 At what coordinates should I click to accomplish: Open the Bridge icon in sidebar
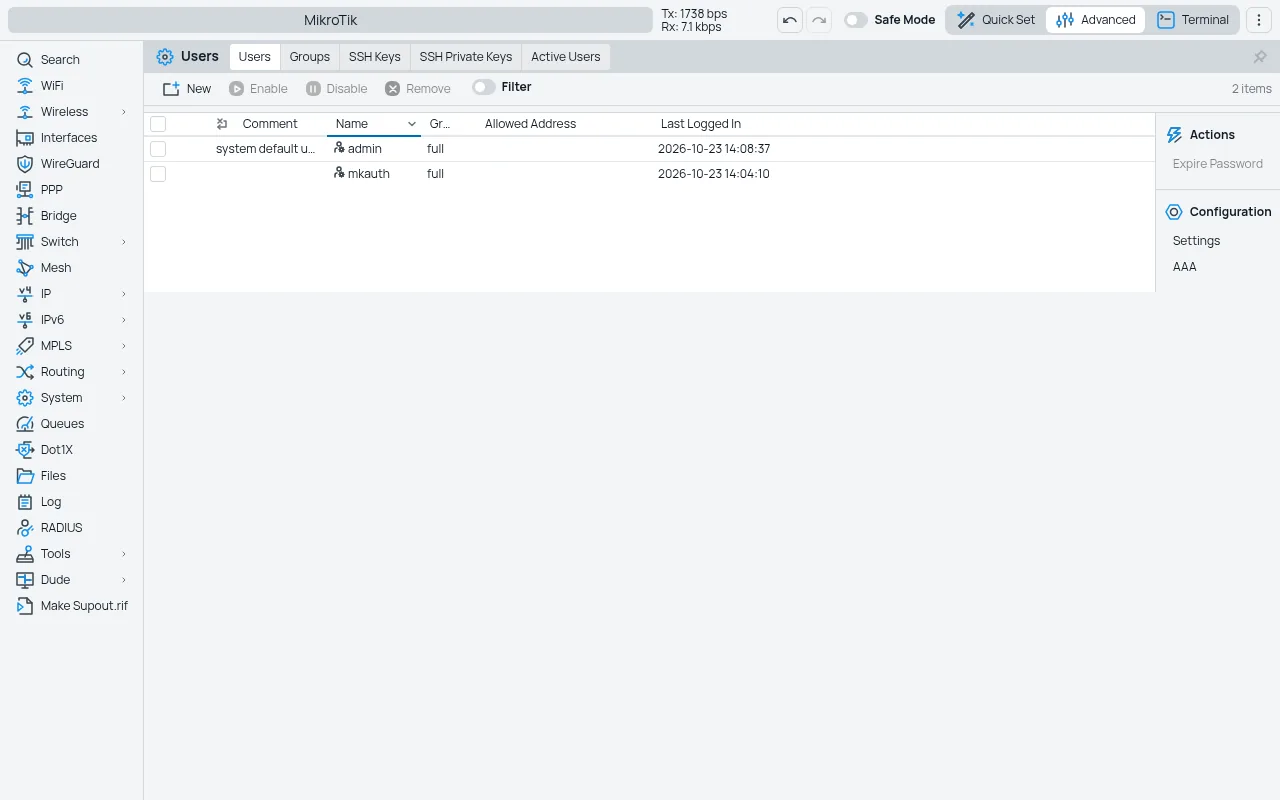(25, 216)
